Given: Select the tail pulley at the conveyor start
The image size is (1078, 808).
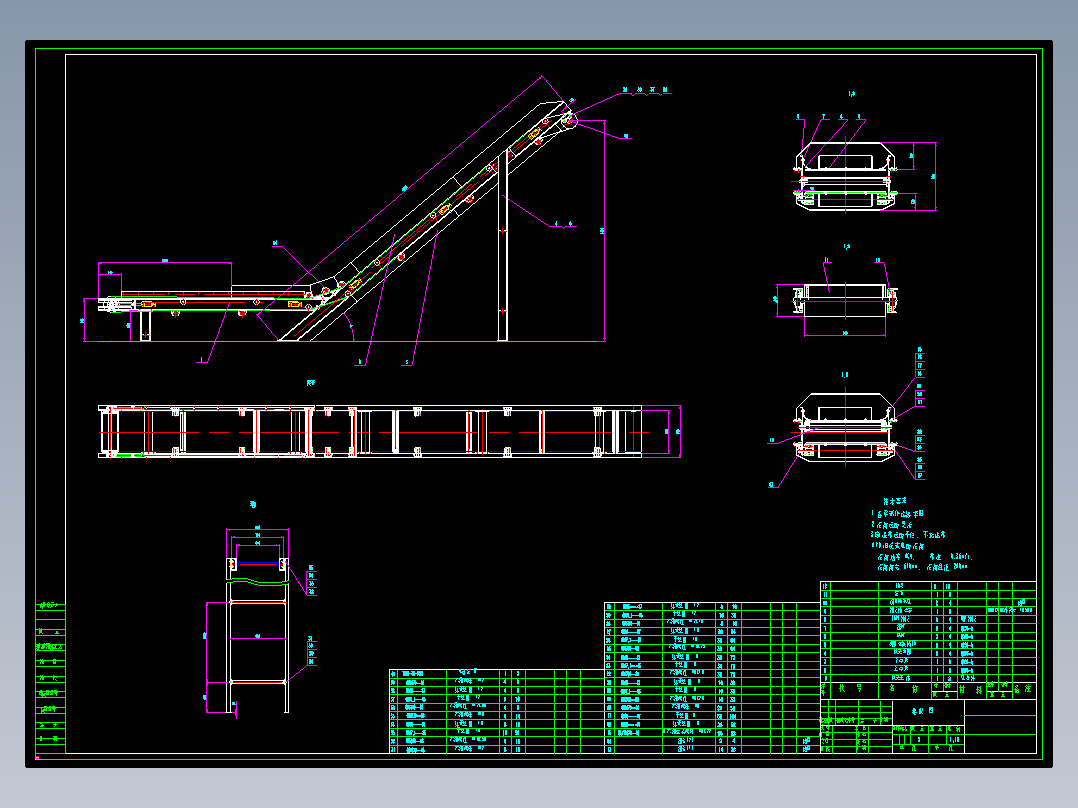Looking at the screenshot, I should coord(110,305).
